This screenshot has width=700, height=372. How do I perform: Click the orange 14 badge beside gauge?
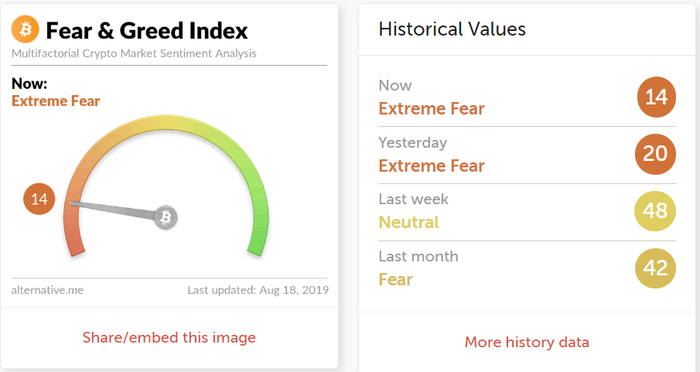click(39, 199)
